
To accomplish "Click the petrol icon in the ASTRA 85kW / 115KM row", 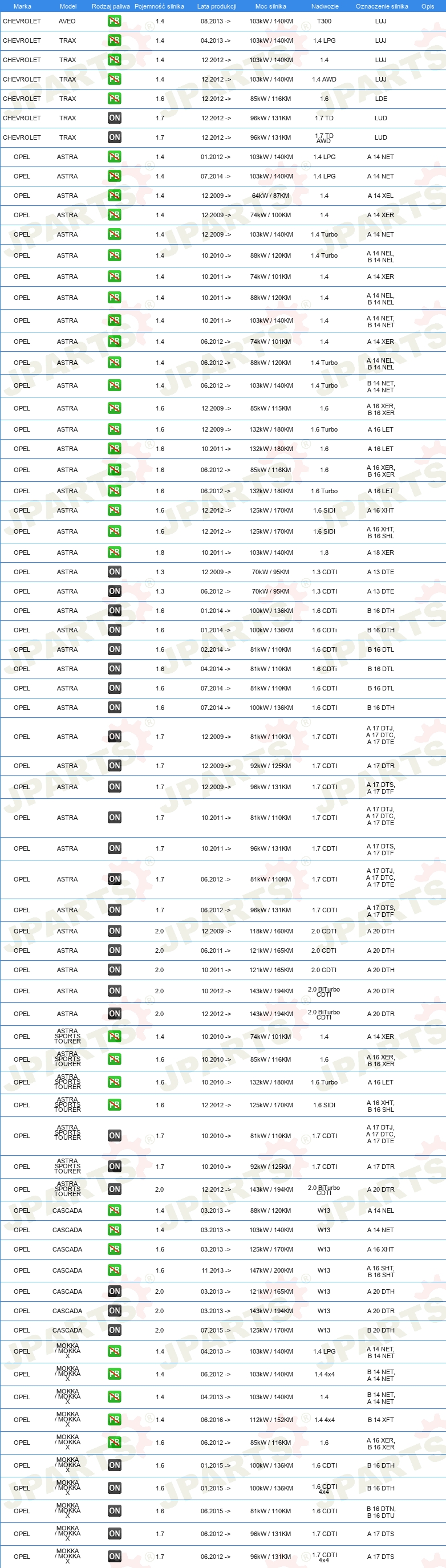I will click(115, 408).
